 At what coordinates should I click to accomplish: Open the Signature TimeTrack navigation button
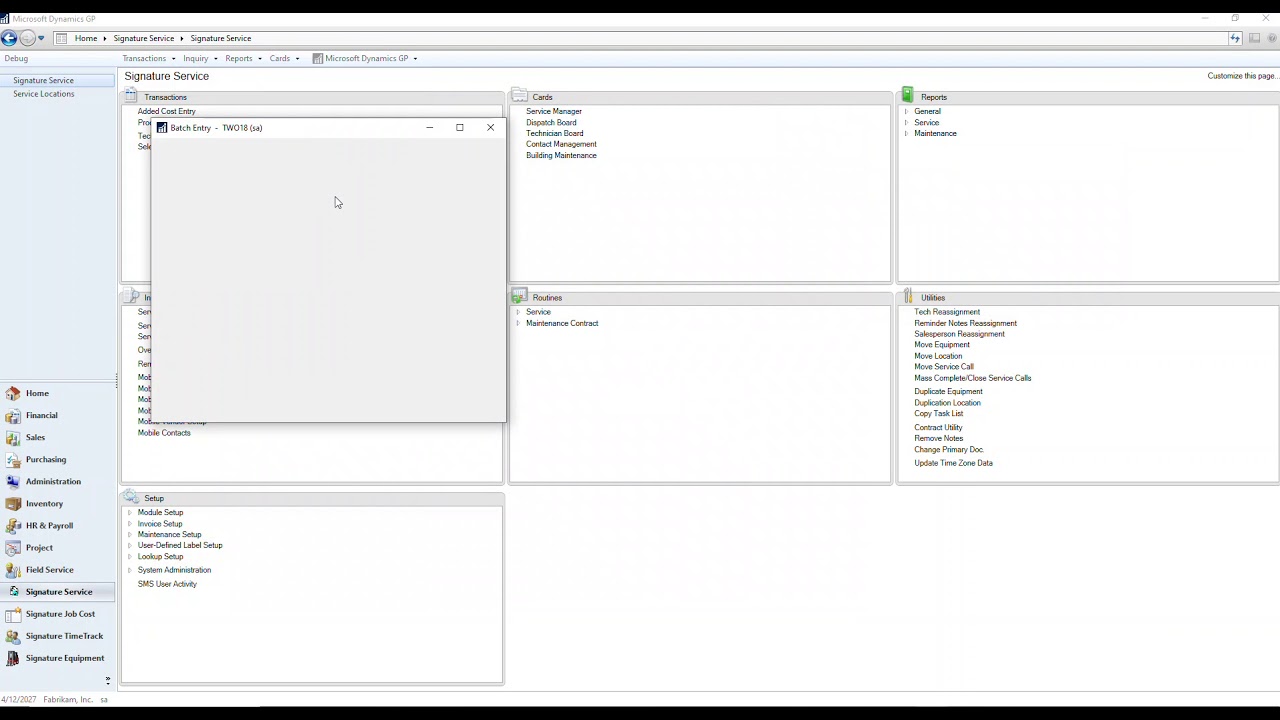tap(58, 635)
